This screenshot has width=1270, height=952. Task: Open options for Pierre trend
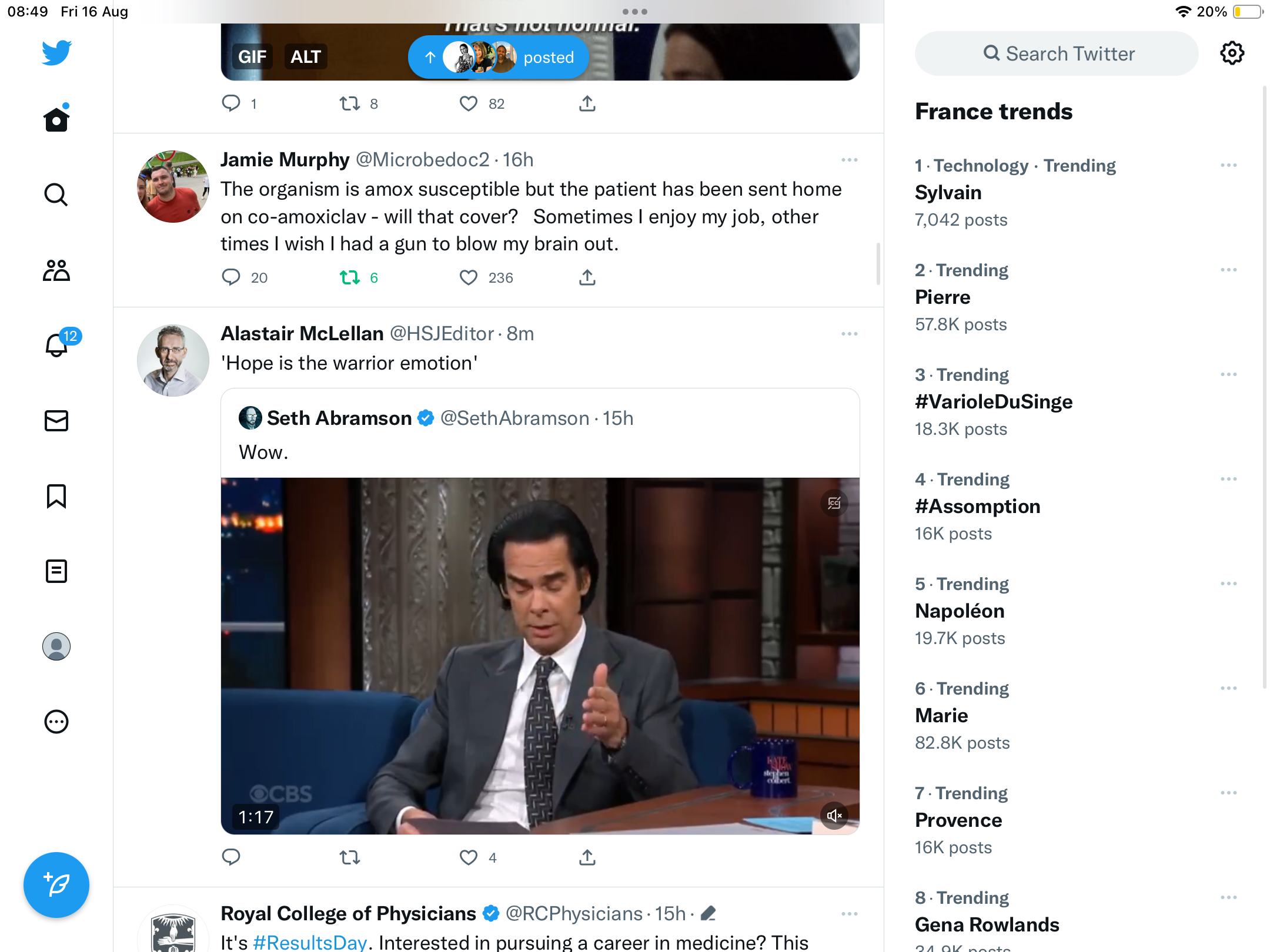tap(1229, 270)
